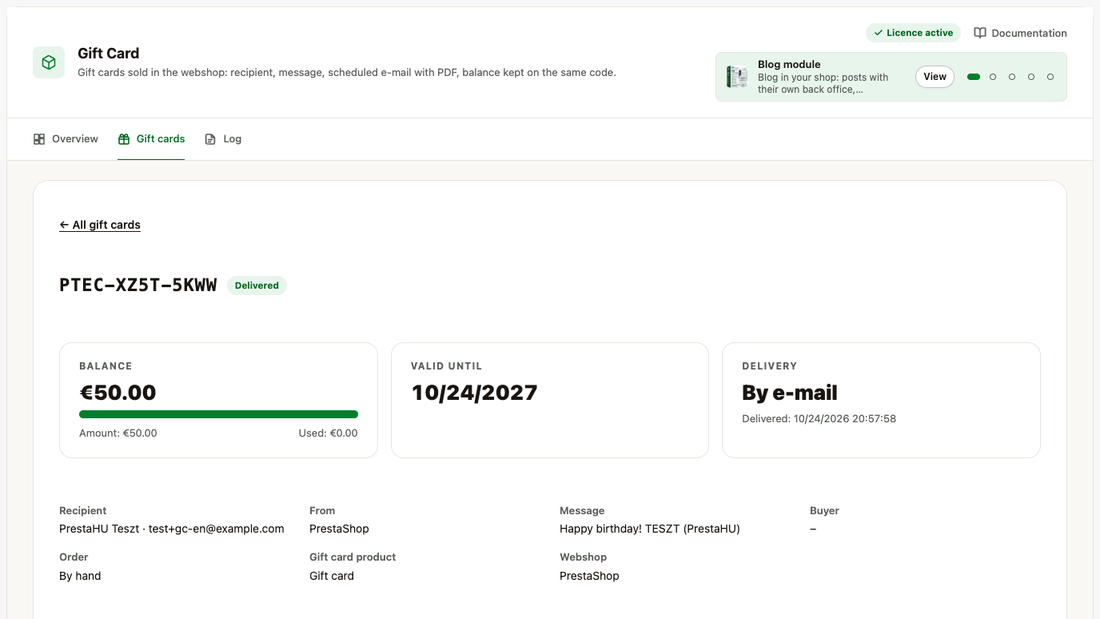
Task: Select the second carousel dot in promo banner
Action: pyautogui.click(x=993, y=76)
